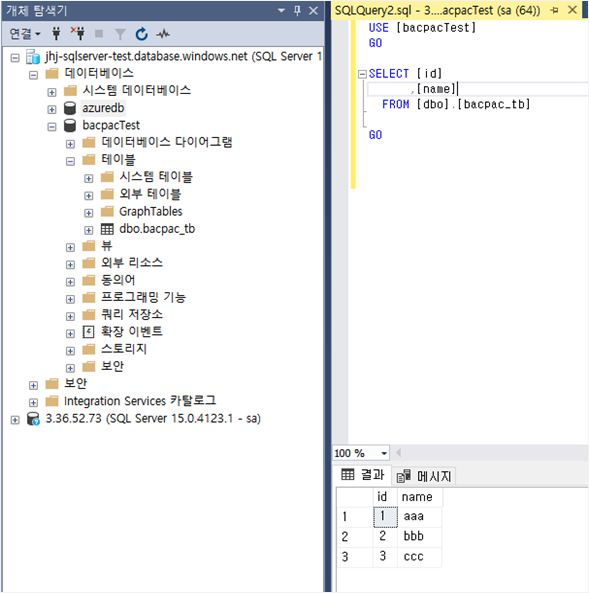Click the filter funnel icon
Screen dimensions: 589x593
(120, 34)
